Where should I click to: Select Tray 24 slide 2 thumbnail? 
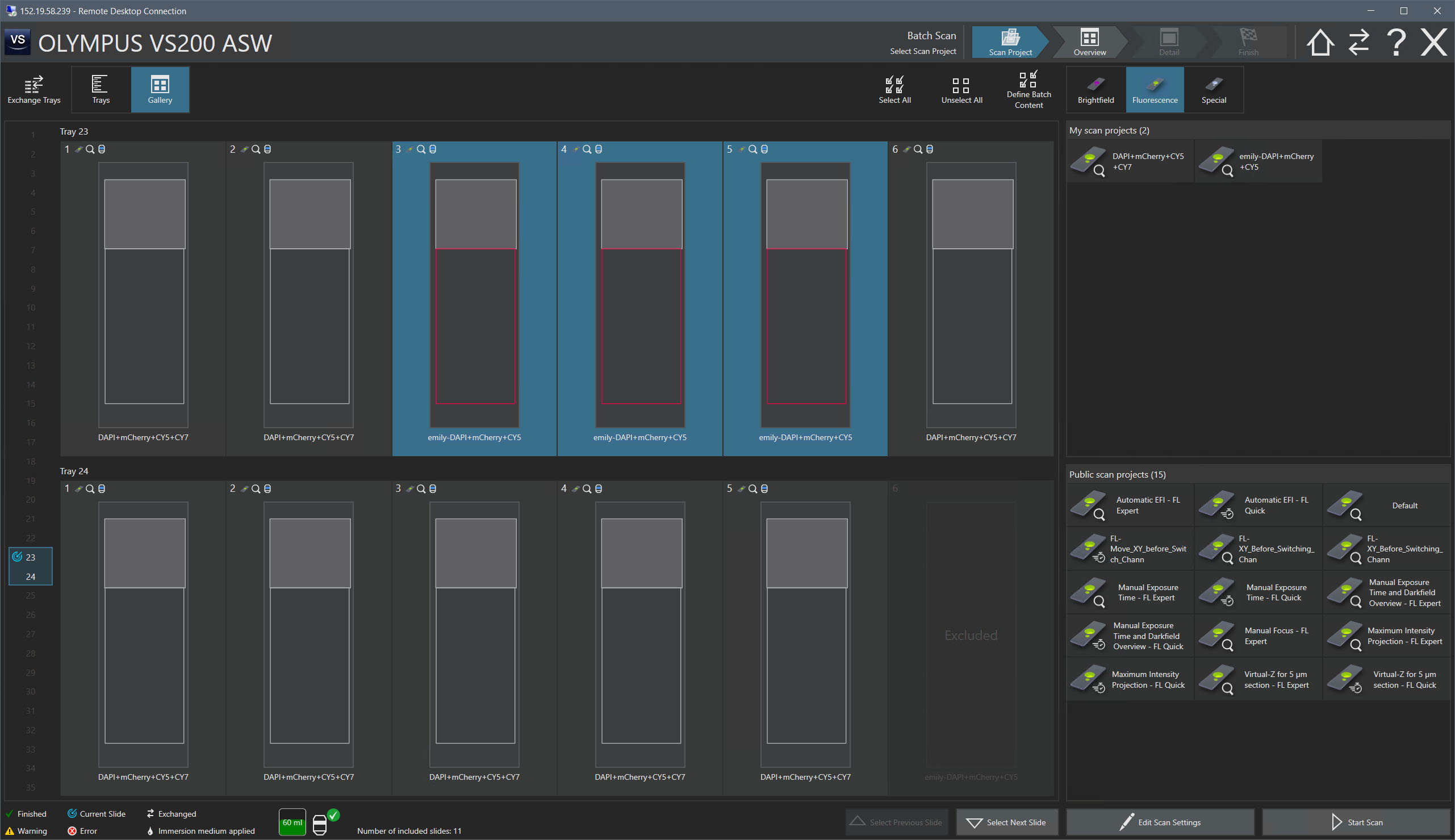pyautogui.click(x=309, y=634)
